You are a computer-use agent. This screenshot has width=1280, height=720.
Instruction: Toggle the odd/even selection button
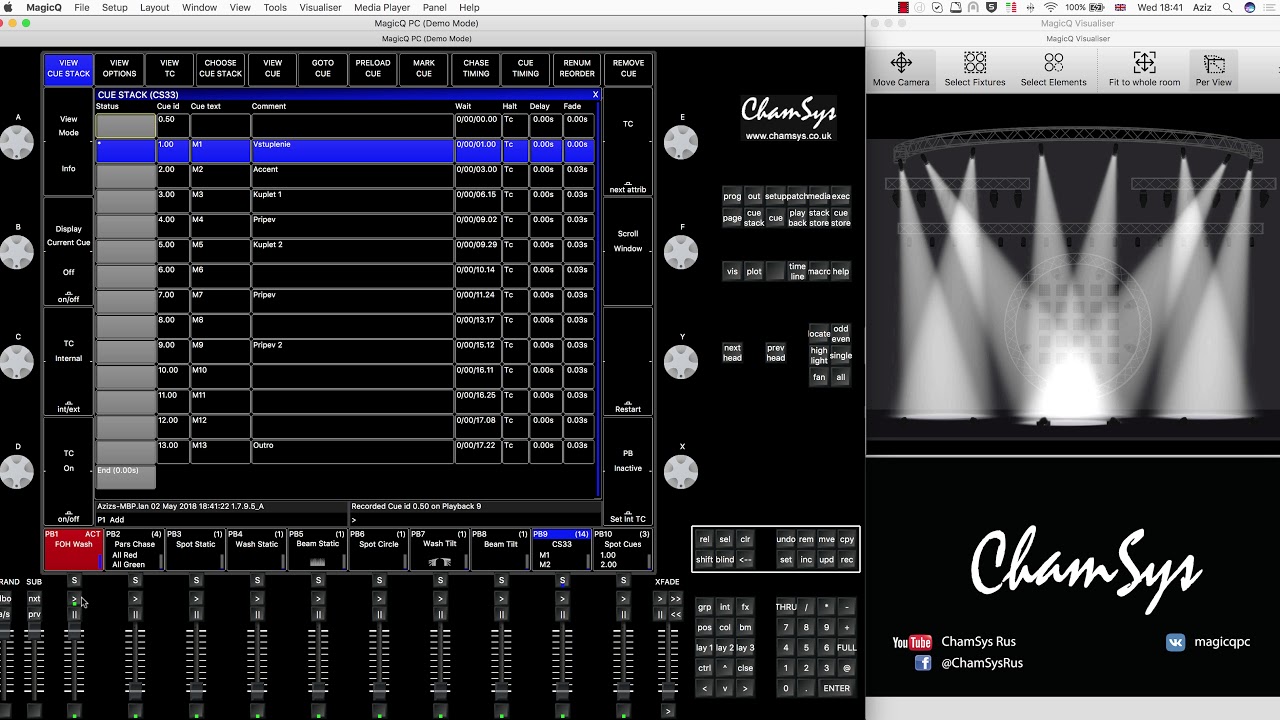841,334
